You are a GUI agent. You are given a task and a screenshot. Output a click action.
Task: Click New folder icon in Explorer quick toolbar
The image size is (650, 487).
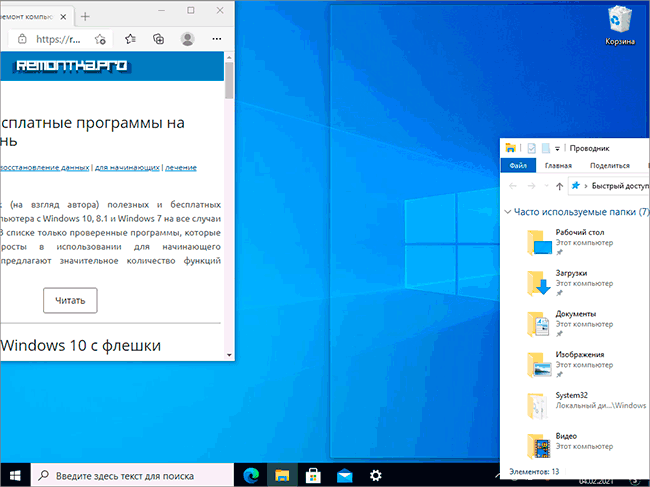546,148
